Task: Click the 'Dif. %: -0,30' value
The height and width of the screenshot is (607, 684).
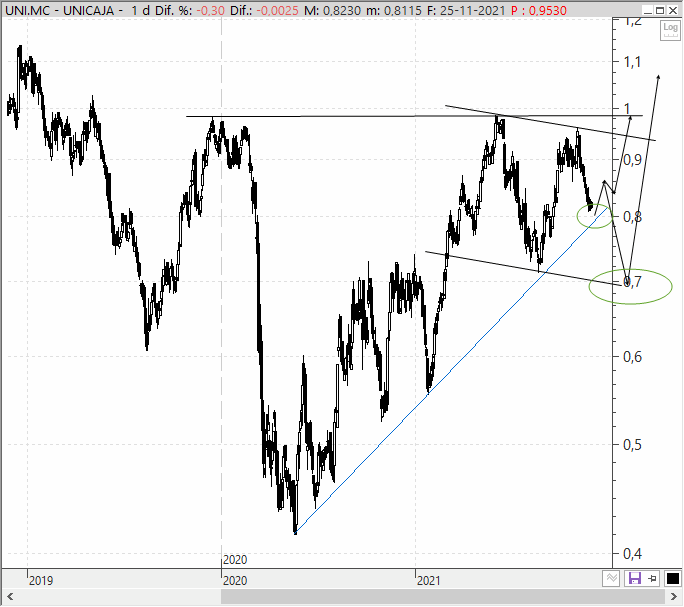Action: [190, 10]
